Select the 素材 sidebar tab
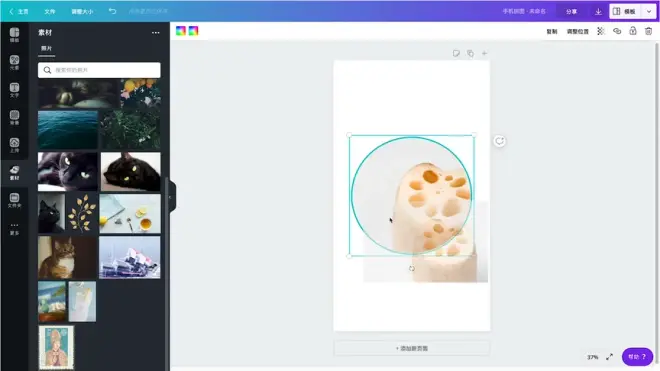 pos(14,173)
